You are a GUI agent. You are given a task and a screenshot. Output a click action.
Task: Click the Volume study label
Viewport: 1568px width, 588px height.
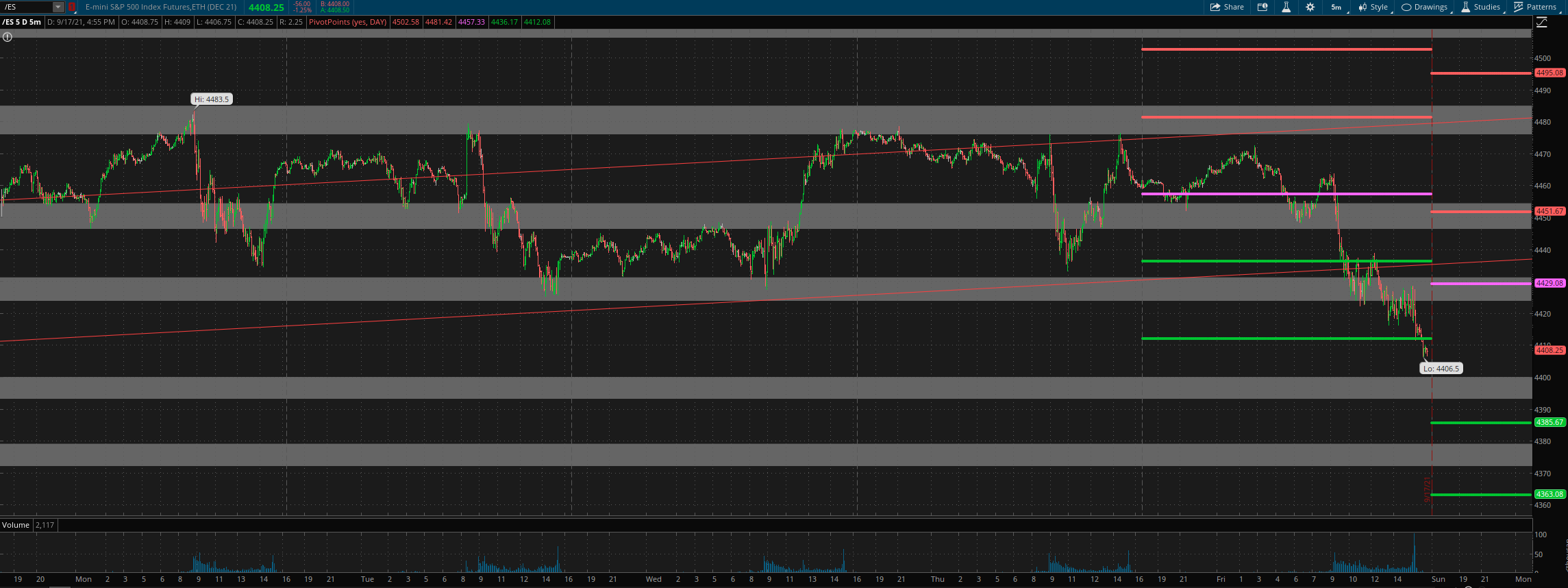click(x=16, y=525)
